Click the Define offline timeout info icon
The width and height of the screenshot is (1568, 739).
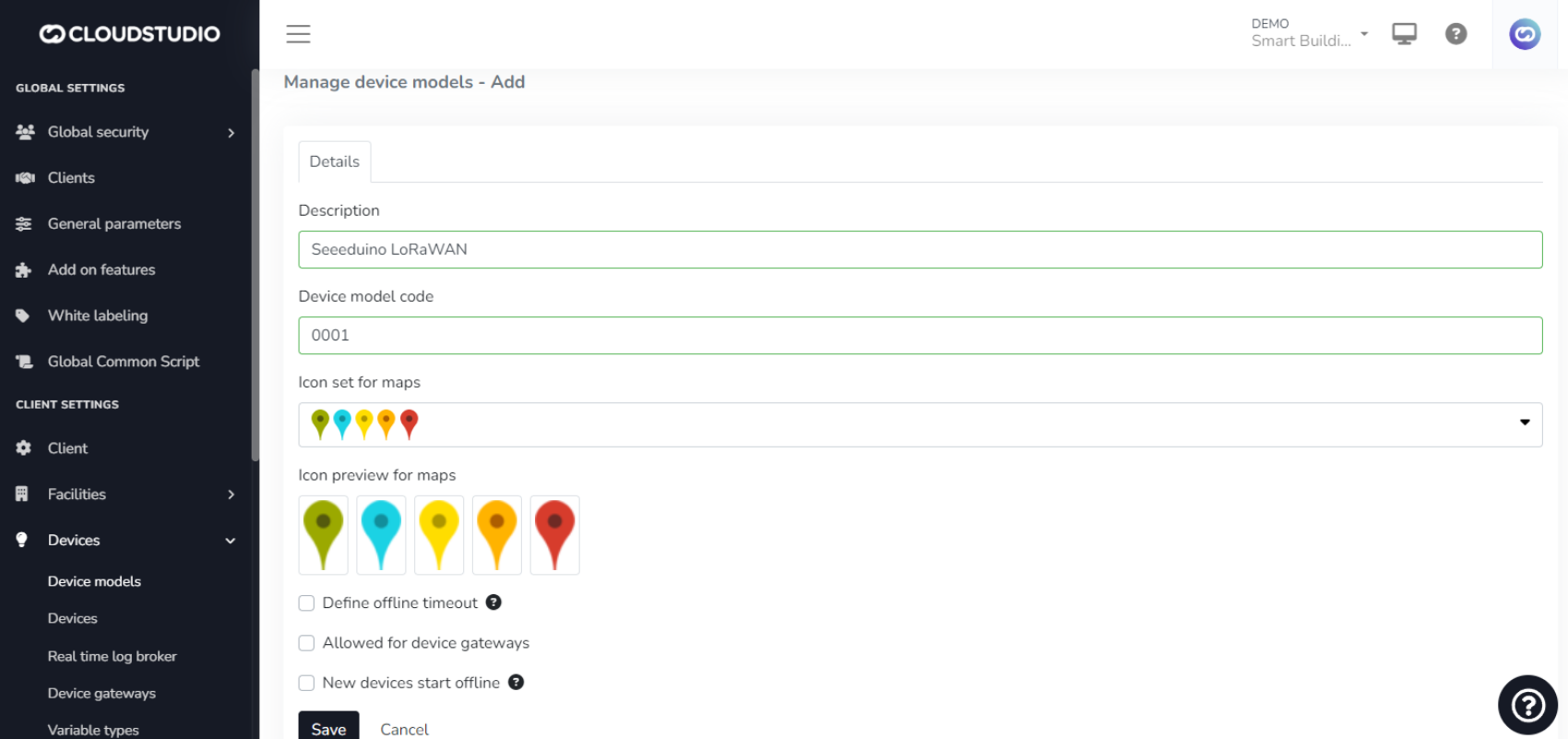coord(493,602)
